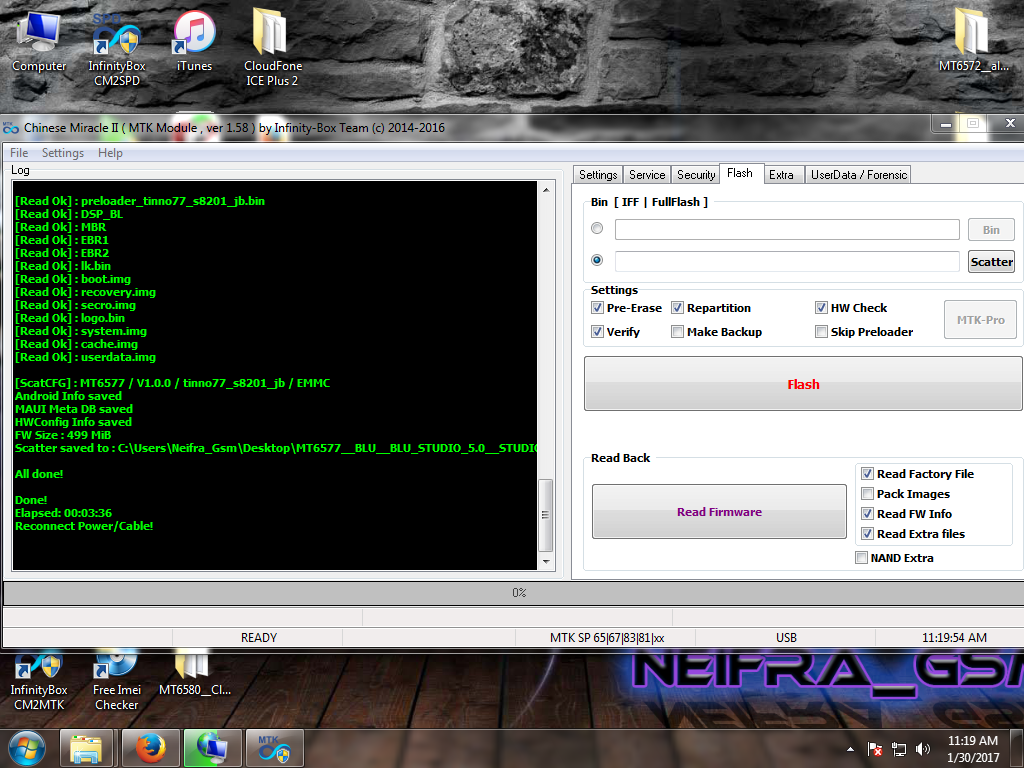This screenshot has width=1024, height=768.
Task: Open Windows Explorer from the taskbar
Action: pyautogui.click(x=87, y=748)
